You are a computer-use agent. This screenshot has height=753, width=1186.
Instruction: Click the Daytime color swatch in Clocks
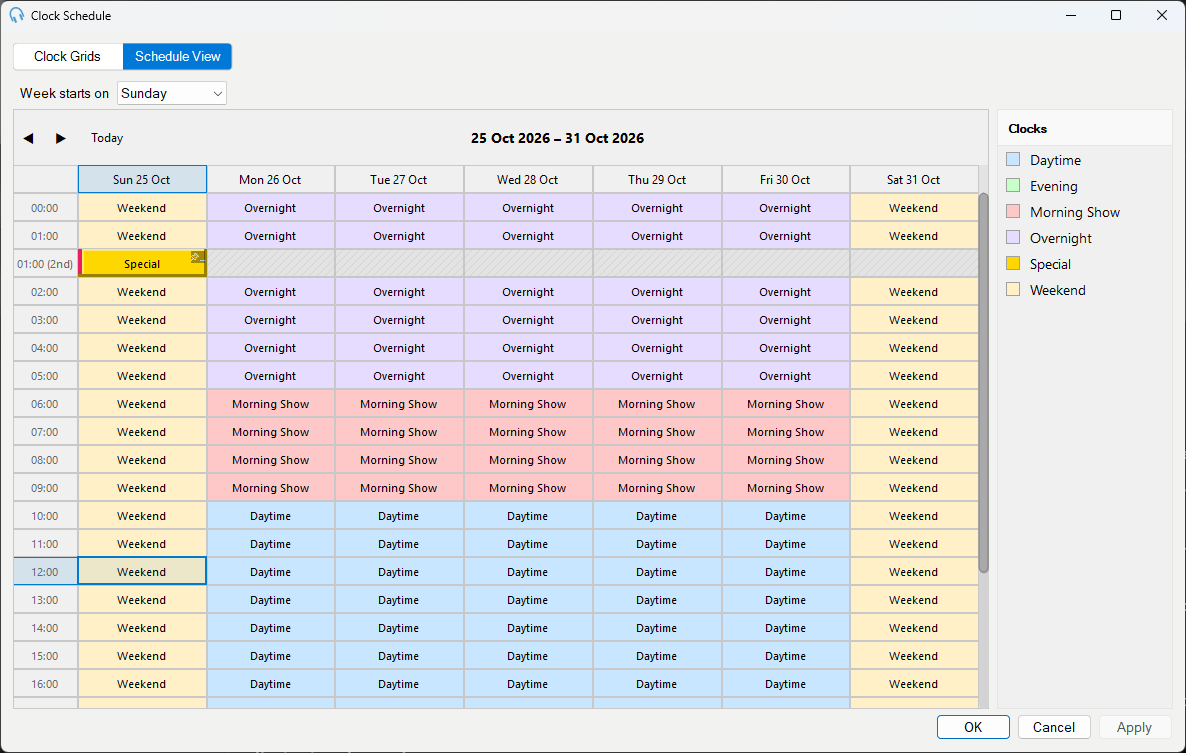(x=1014, y=160)
